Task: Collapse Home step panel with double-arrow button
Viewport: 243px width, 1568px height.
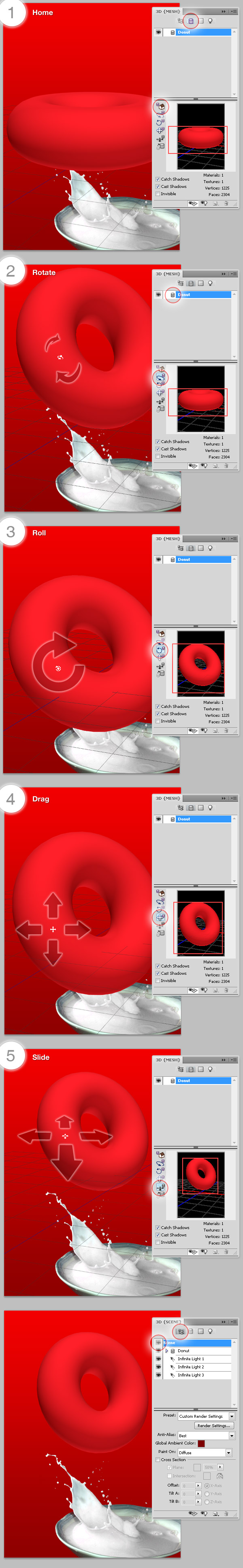Action: pyautogui.click(x=224, y=11)
